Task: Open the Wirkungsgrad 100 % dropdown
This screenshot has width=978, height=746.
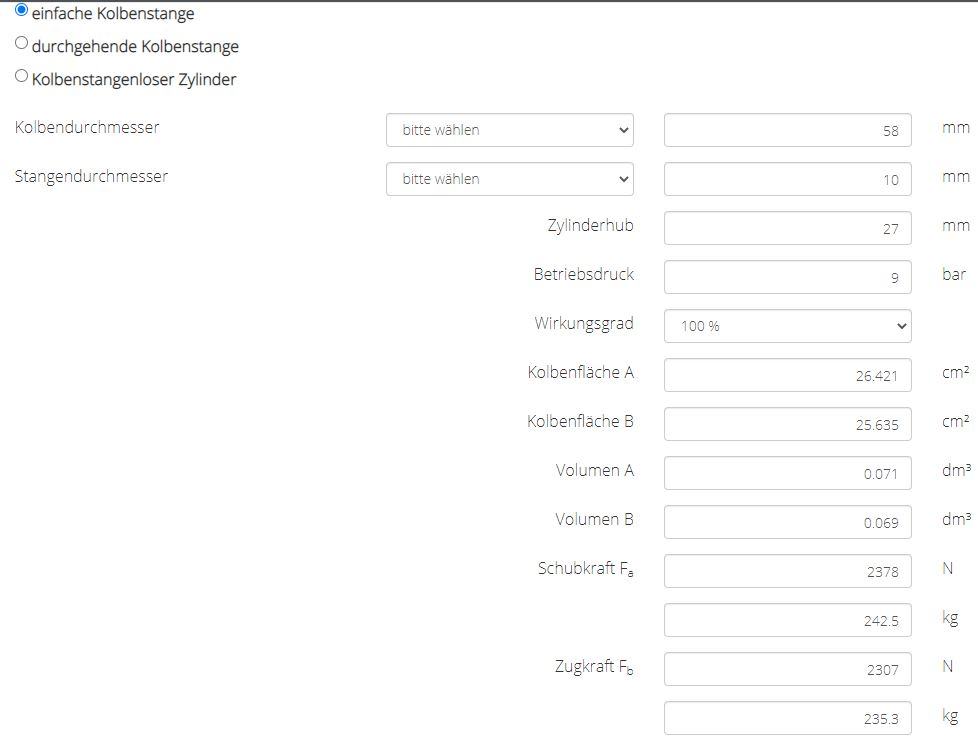Action: pos(787,326)
